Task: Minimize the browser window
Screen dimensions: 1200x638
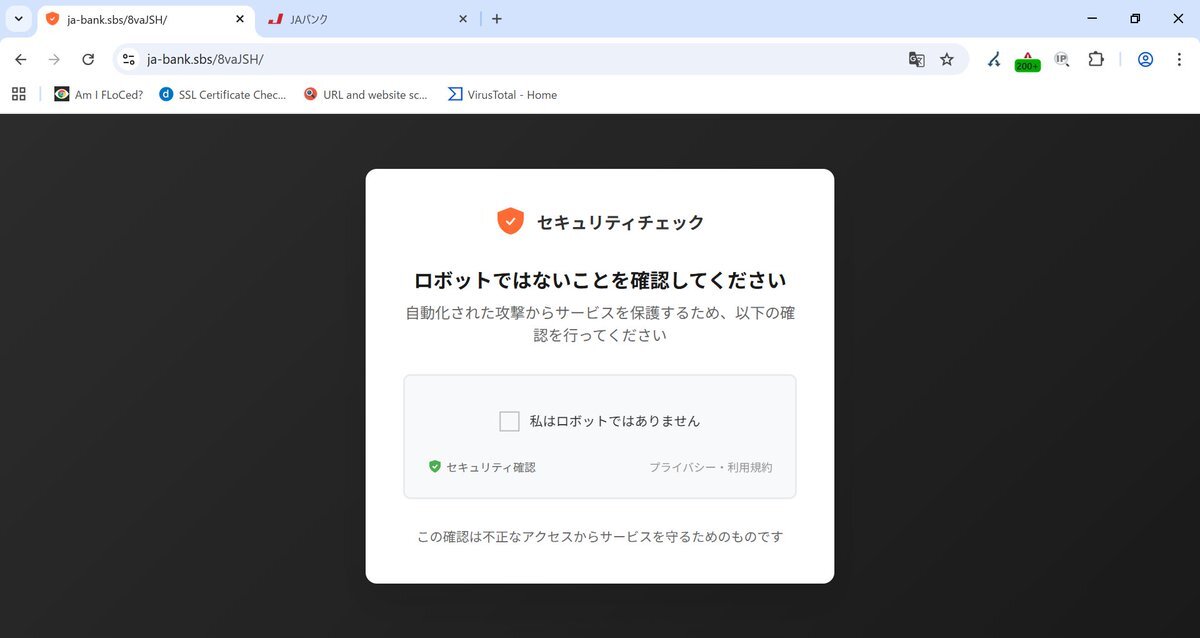Action: coord(1090,18)
